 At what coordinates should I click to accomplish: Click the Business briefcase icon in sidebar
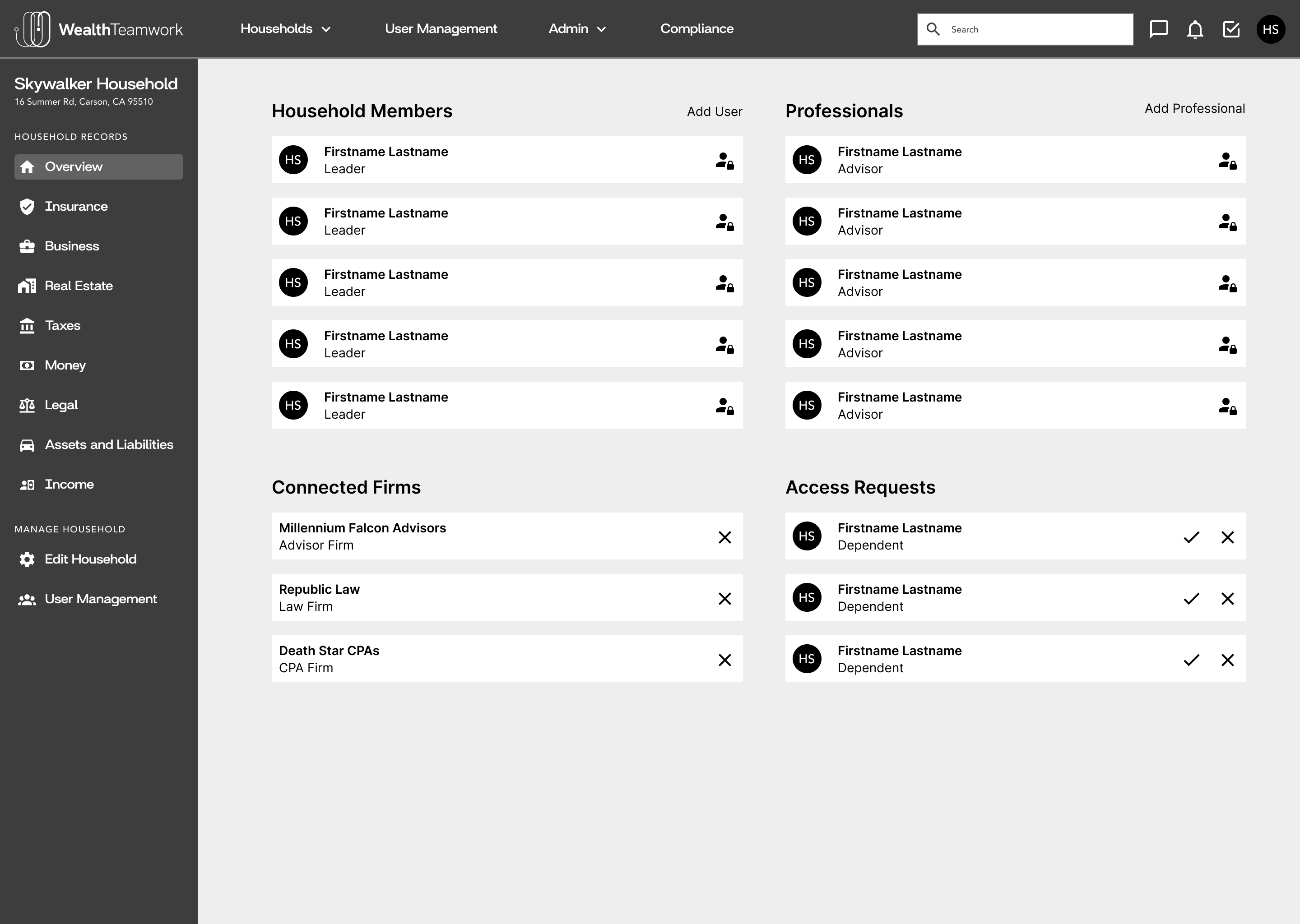pyautogui.click(x=27, y=246)
